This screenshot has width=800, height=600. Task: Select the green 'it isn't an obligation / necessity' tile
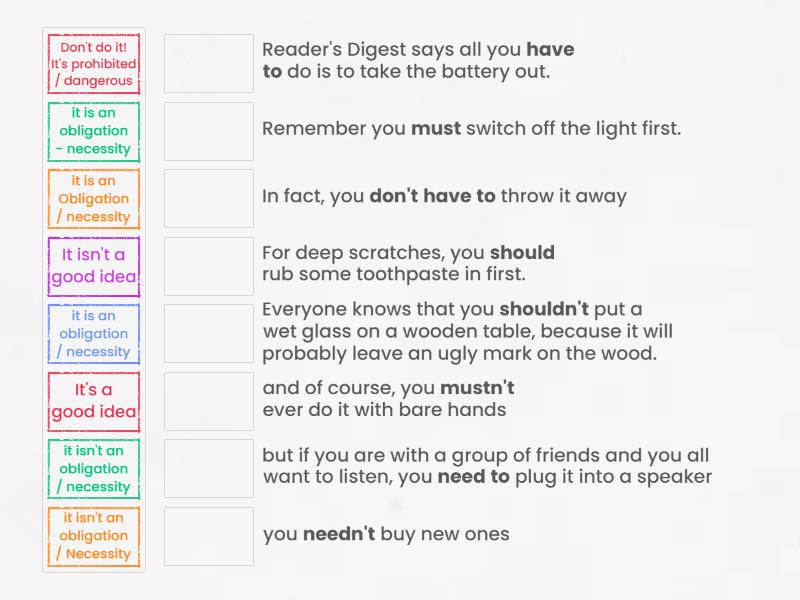click(94, 467)
